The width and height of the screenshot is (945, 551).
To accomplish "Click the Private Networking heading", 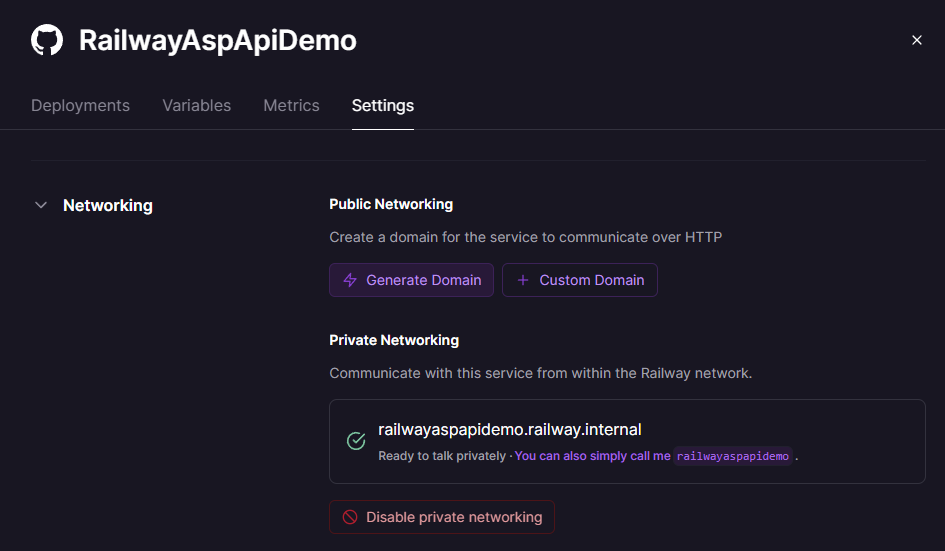I will pos(394,340).
